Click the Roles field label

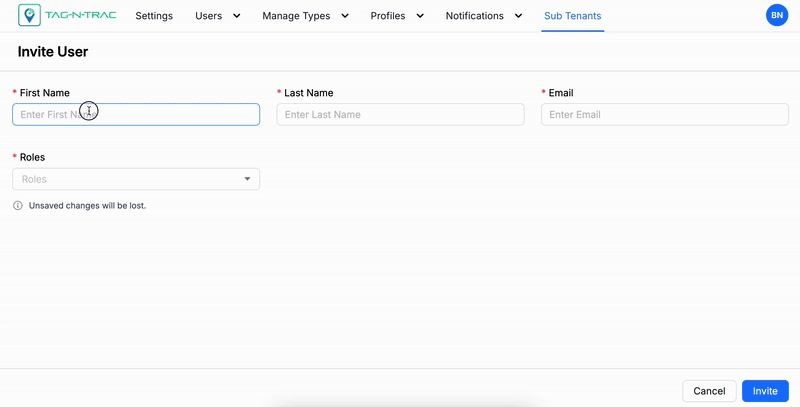tap(32, 157)
